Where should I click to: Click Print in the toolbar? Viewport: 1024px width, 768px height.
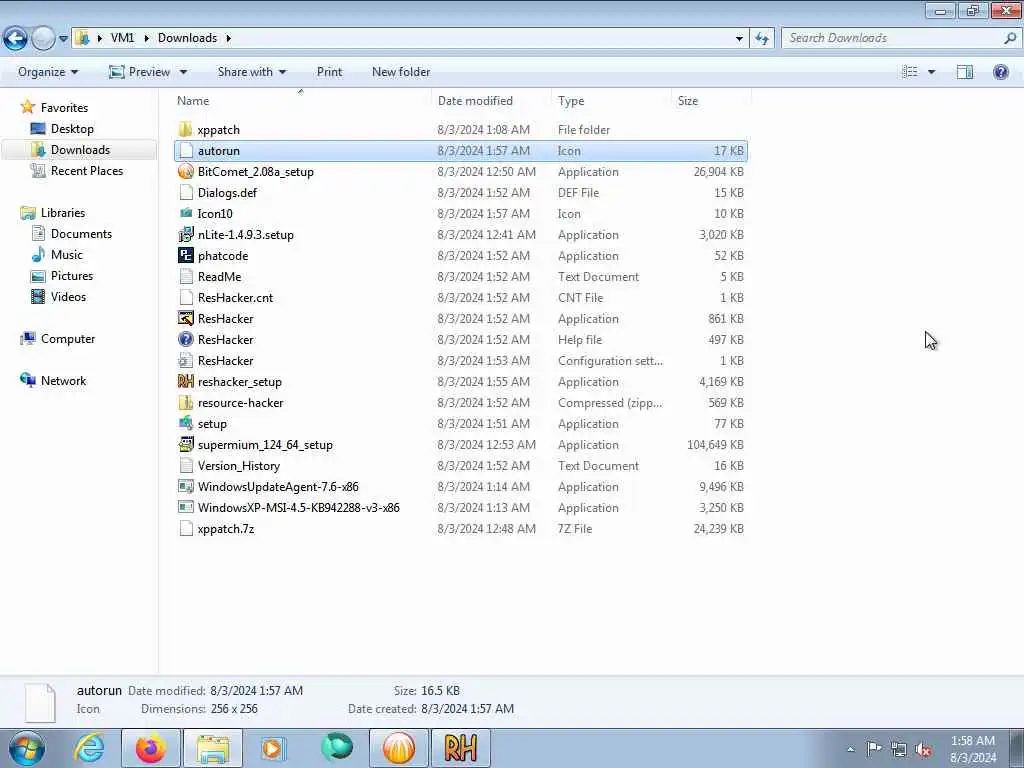pos(329,72)
